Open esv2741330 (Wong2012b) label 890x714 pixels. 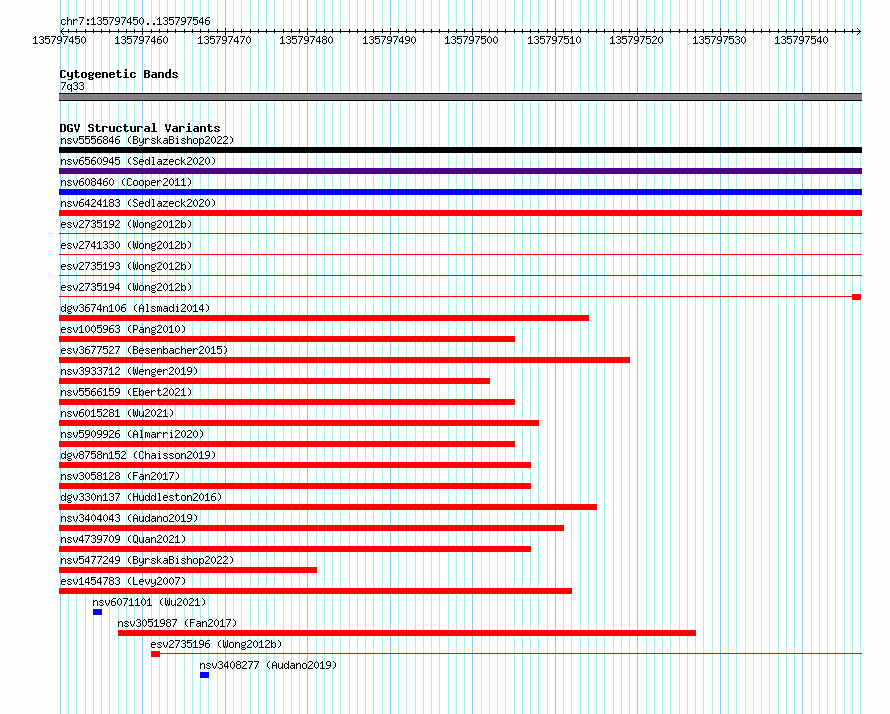click(126, 245)
